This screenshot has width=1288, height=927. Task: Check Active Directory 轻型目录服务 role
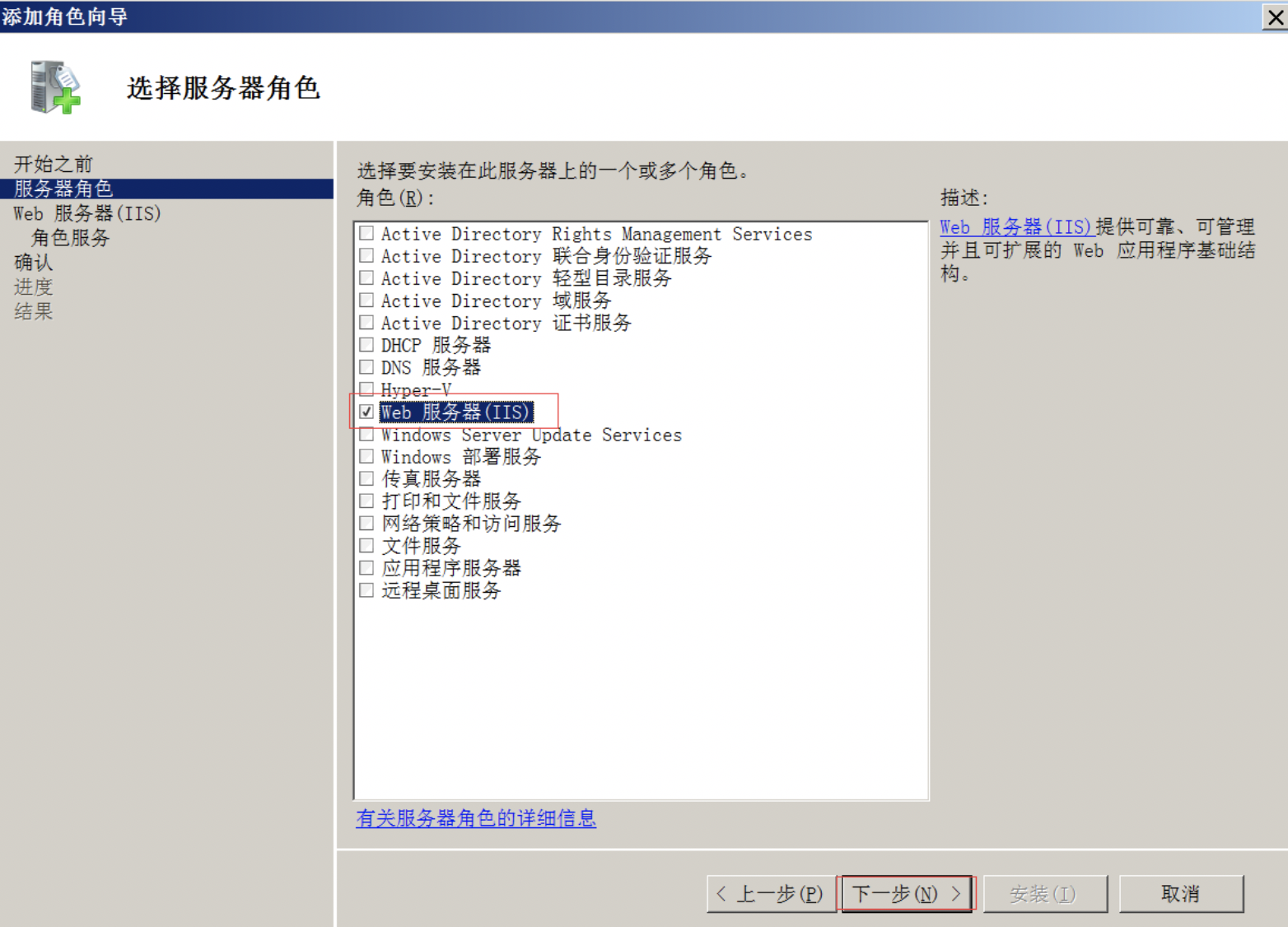(366, 278)
